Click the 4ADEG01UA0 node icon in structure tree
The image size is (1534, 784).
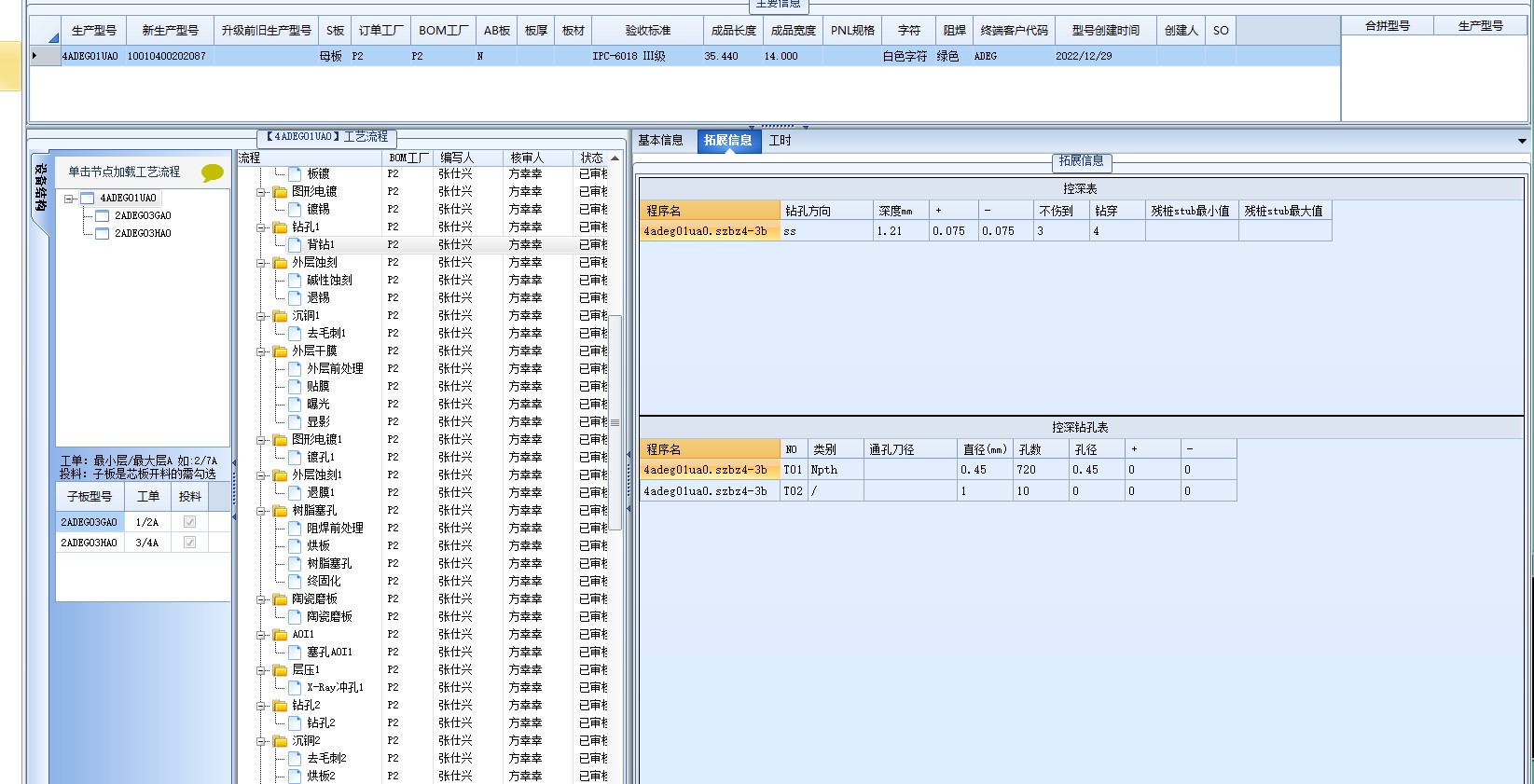(88, 198)
